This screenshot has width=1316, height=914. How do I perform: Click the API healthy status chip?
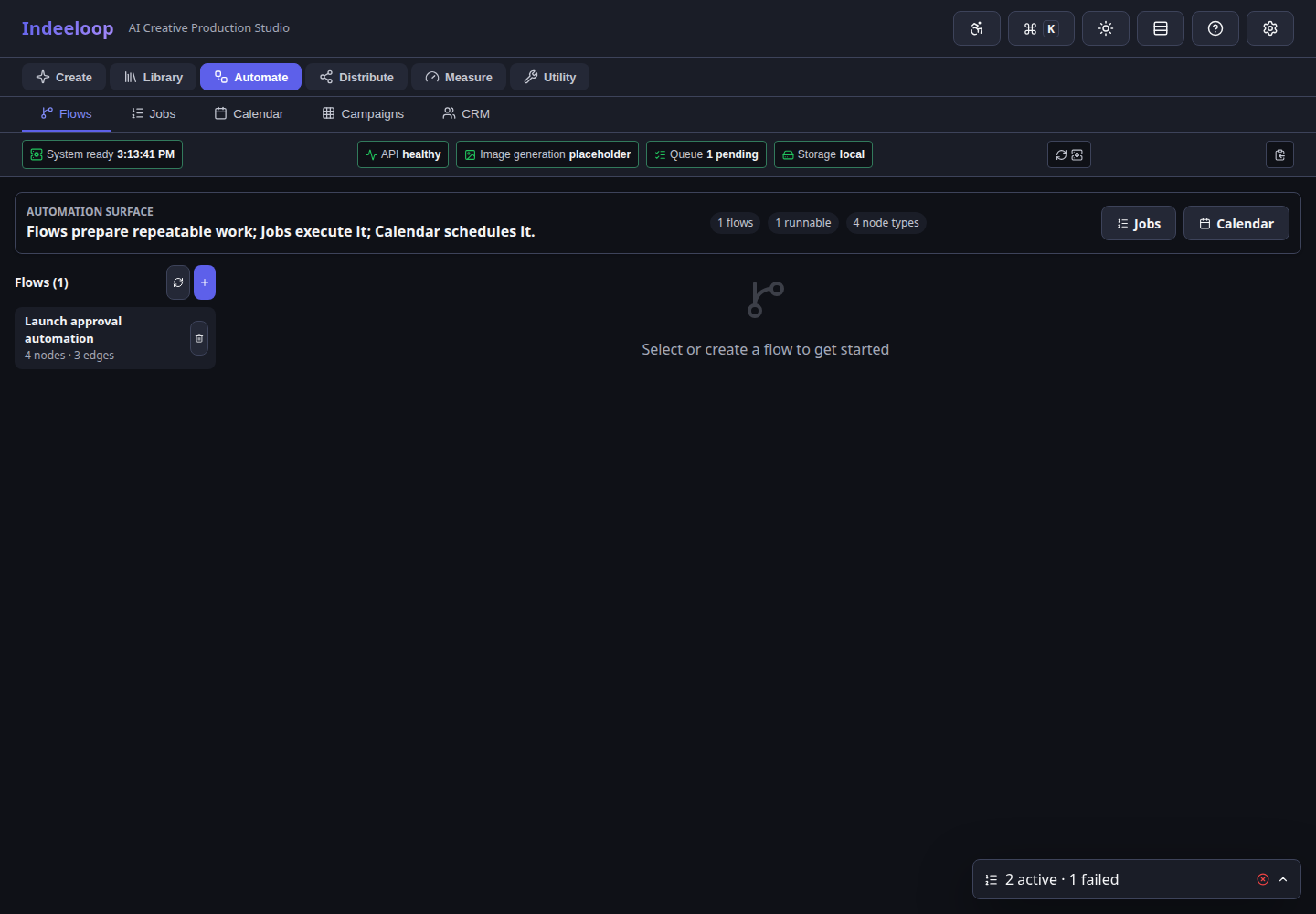tap(403, 154)
